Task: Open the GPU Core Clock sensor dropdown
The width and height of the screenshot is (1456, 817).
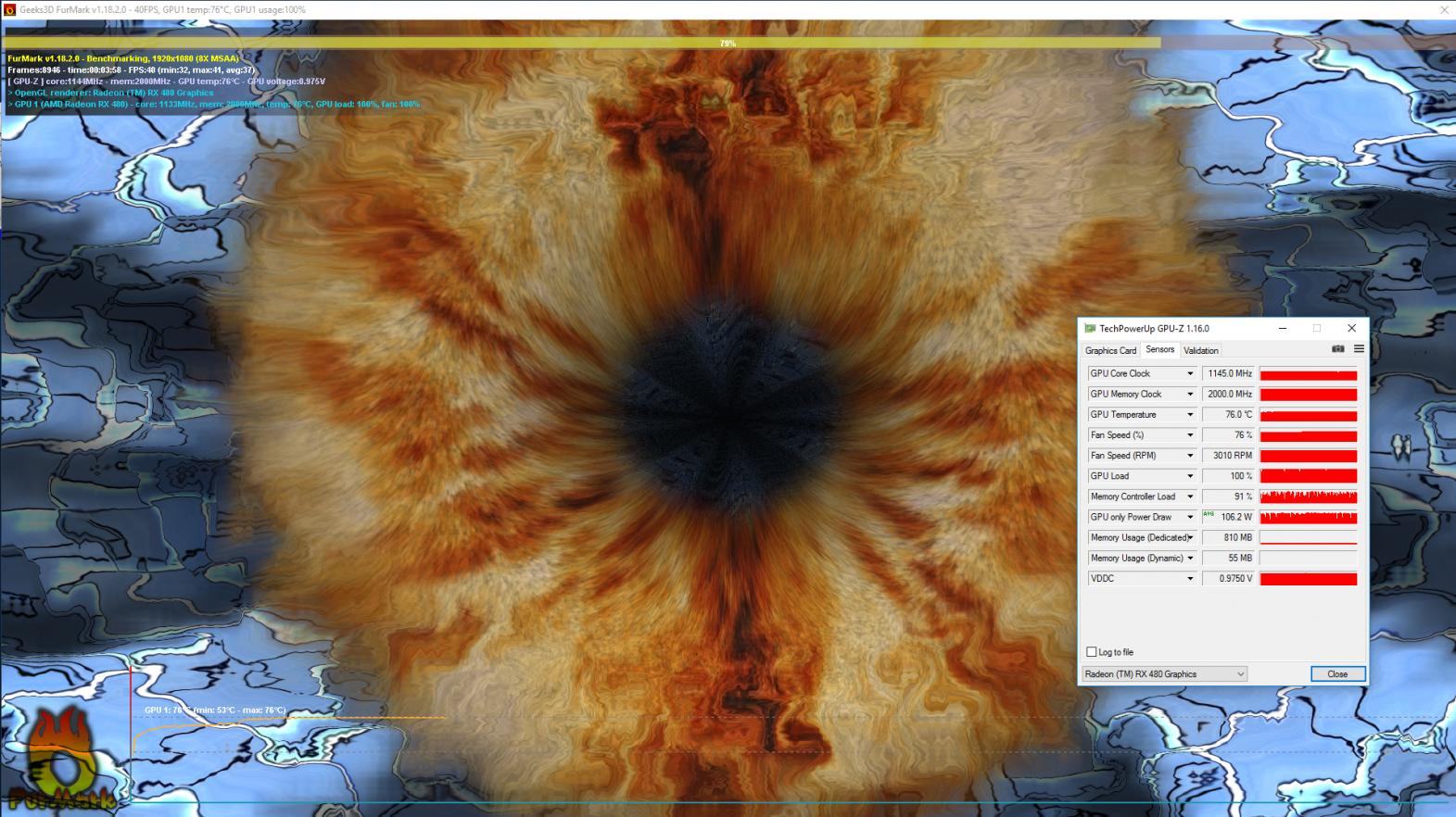Action: (1190, 373)
